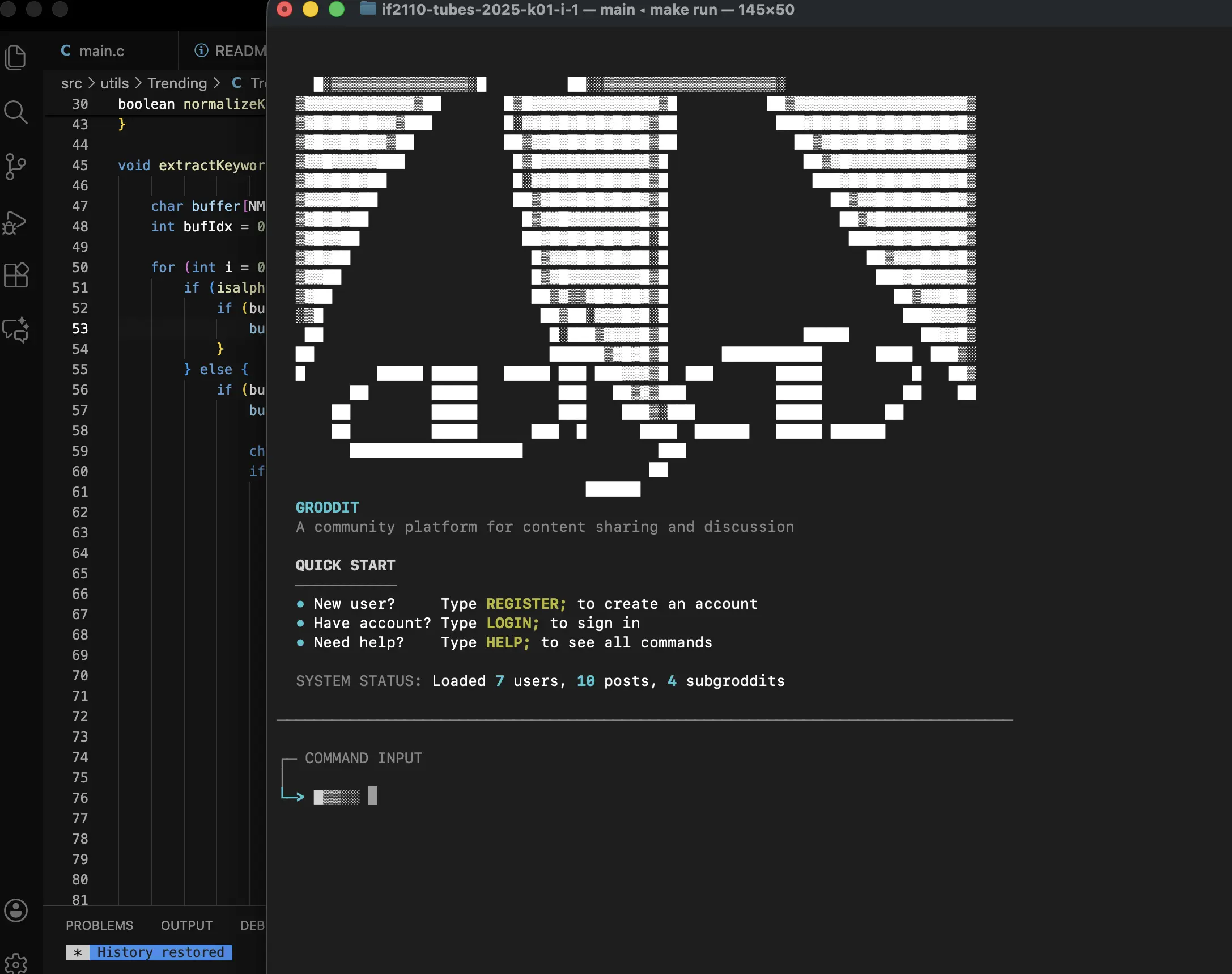Open the Explorer files icon
This screenshot has height=974, width=1232.
click(15, 58)
